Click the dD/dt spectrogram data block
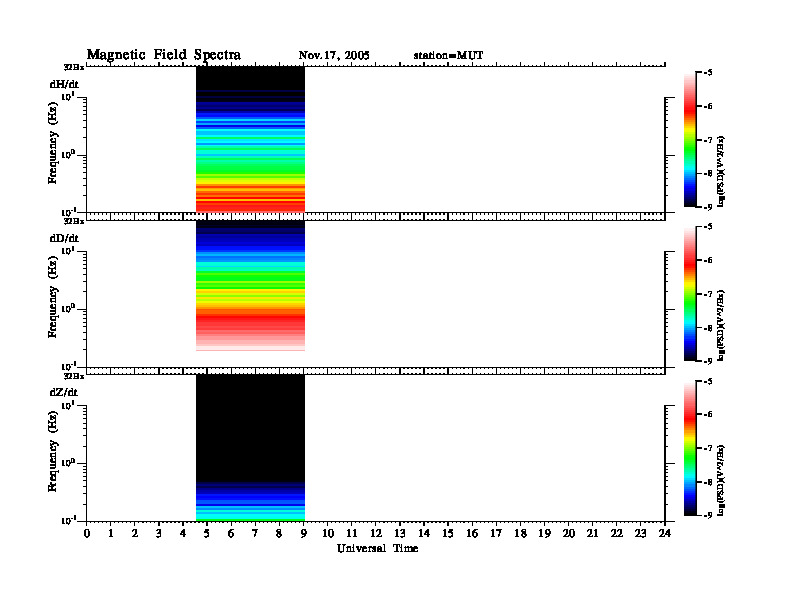 (x=251, y=285)
